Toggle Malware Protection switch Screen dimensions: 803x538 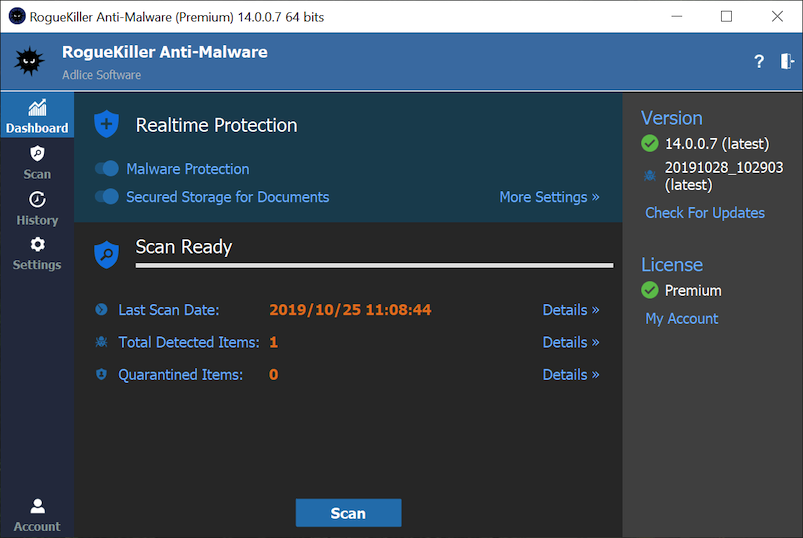coord(106,169)
